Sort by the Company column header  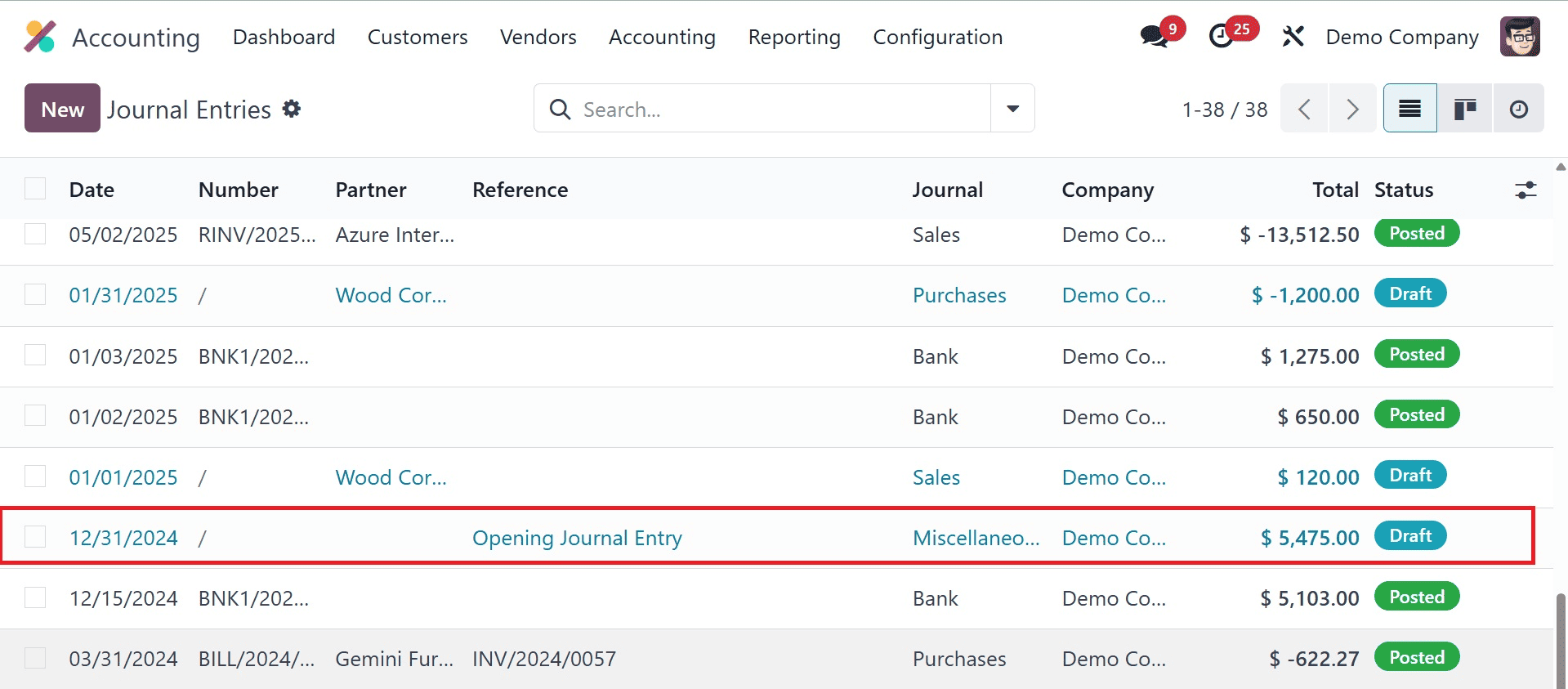[x=1108, y=190]
